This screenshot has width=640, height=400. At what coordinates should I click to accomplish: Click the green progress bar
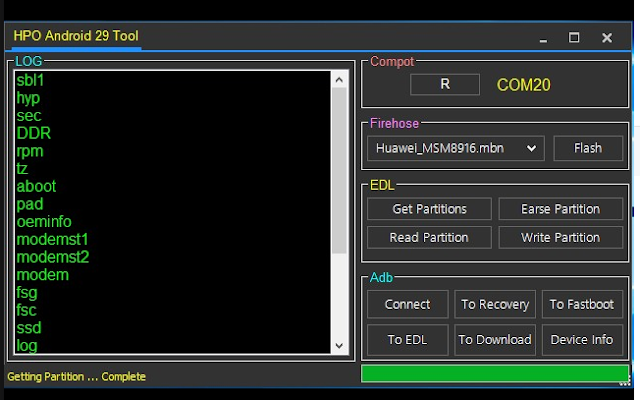[495, 374]
